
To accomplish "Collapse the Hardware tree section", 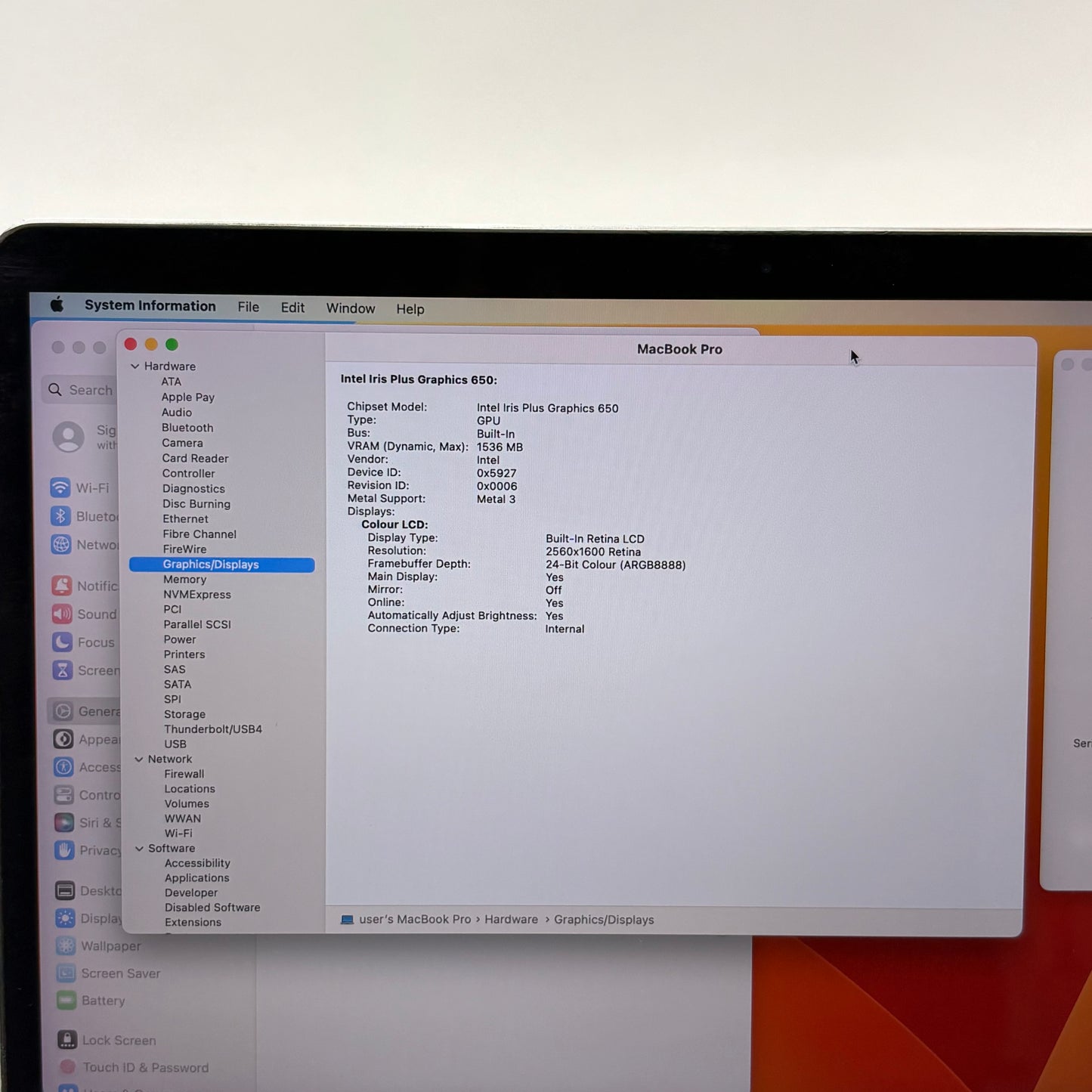I will click(135, 367).
